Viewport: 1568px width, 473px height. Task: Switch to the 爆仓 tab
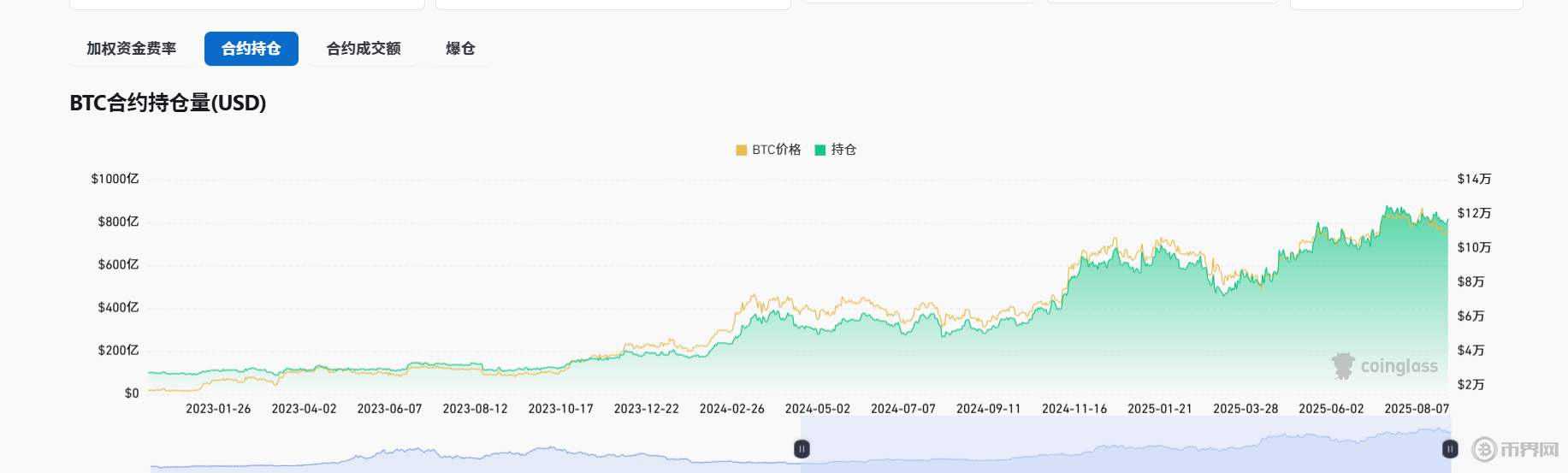pos(460,49)
